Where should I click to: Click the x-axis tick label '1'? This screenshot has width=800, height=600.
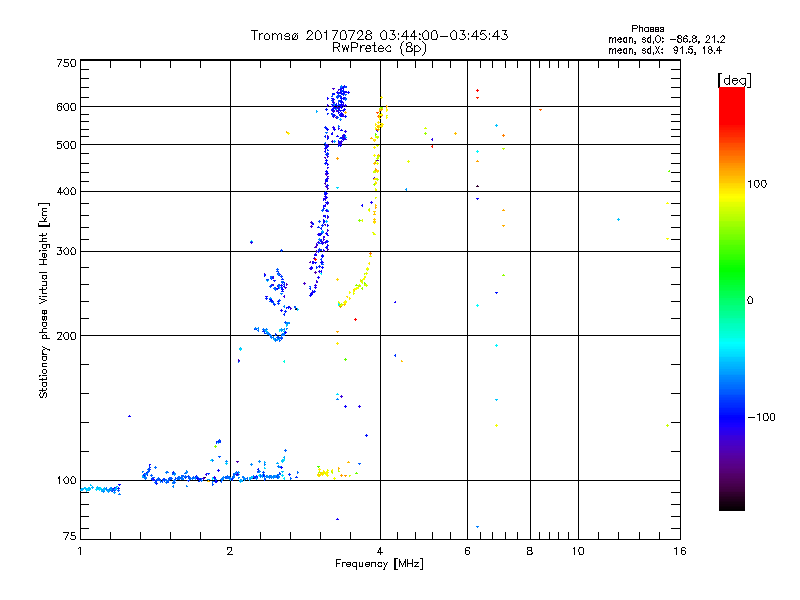point(80,551)
